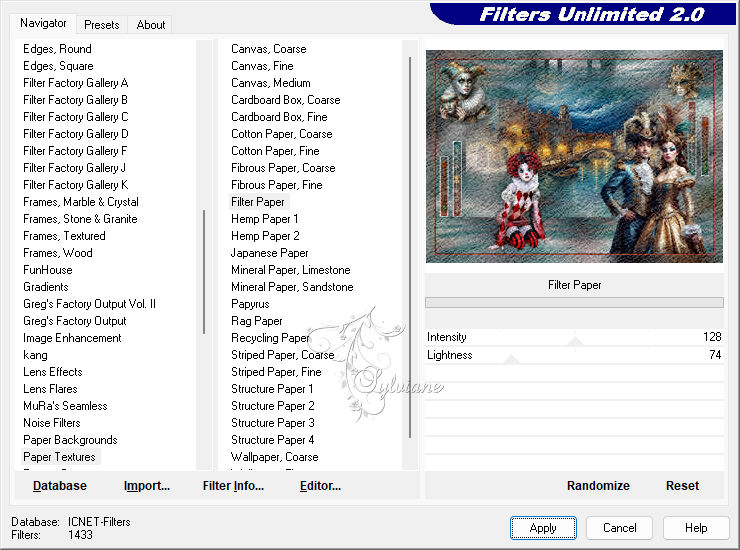Choose the Canvas, Fine filter

[262, 66]
